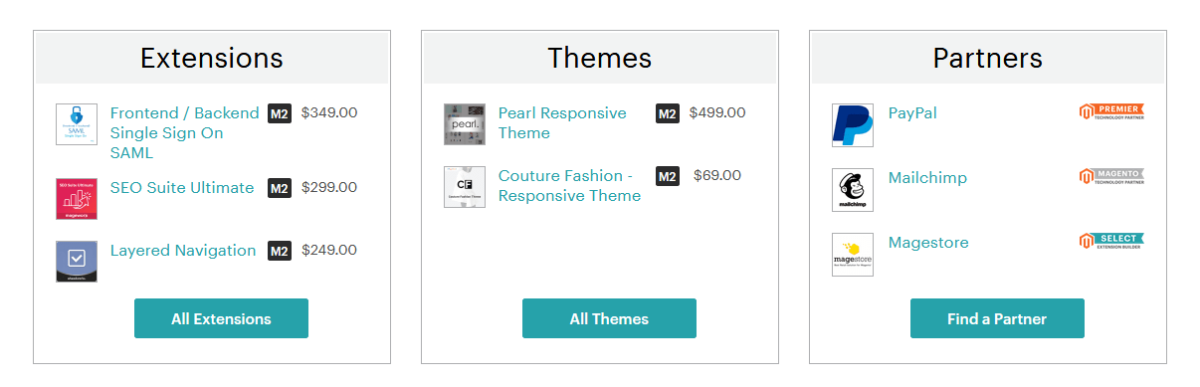
Task: Click the Couture Fashion theme thumbnail
Action: [465, 187]
